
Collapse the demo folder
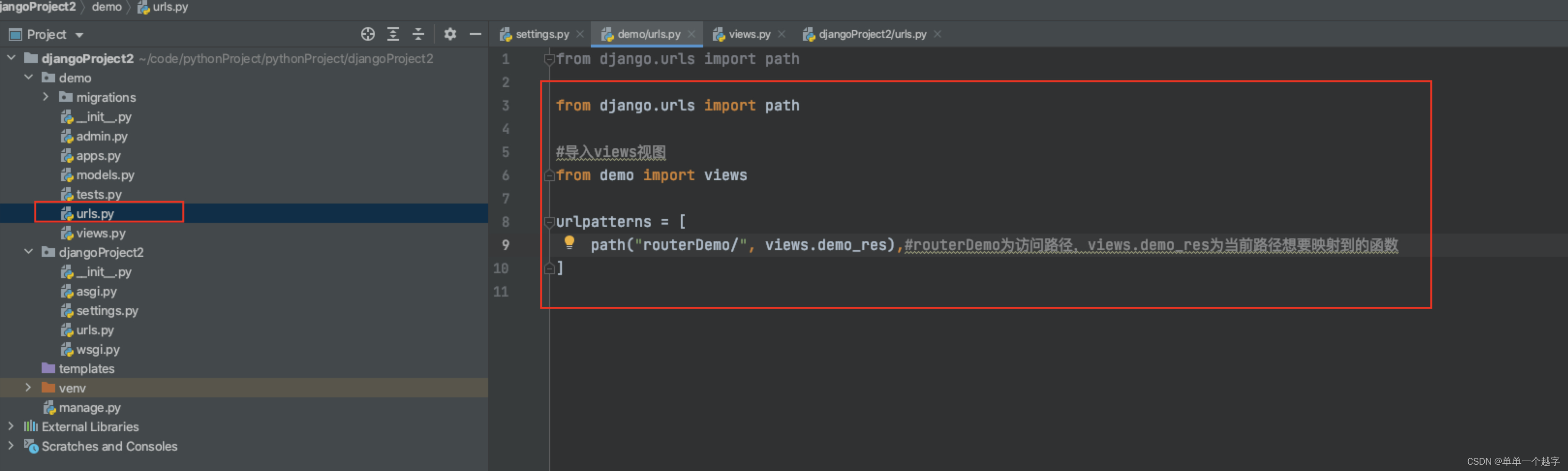pyautogui.click(x=29, y=78)
